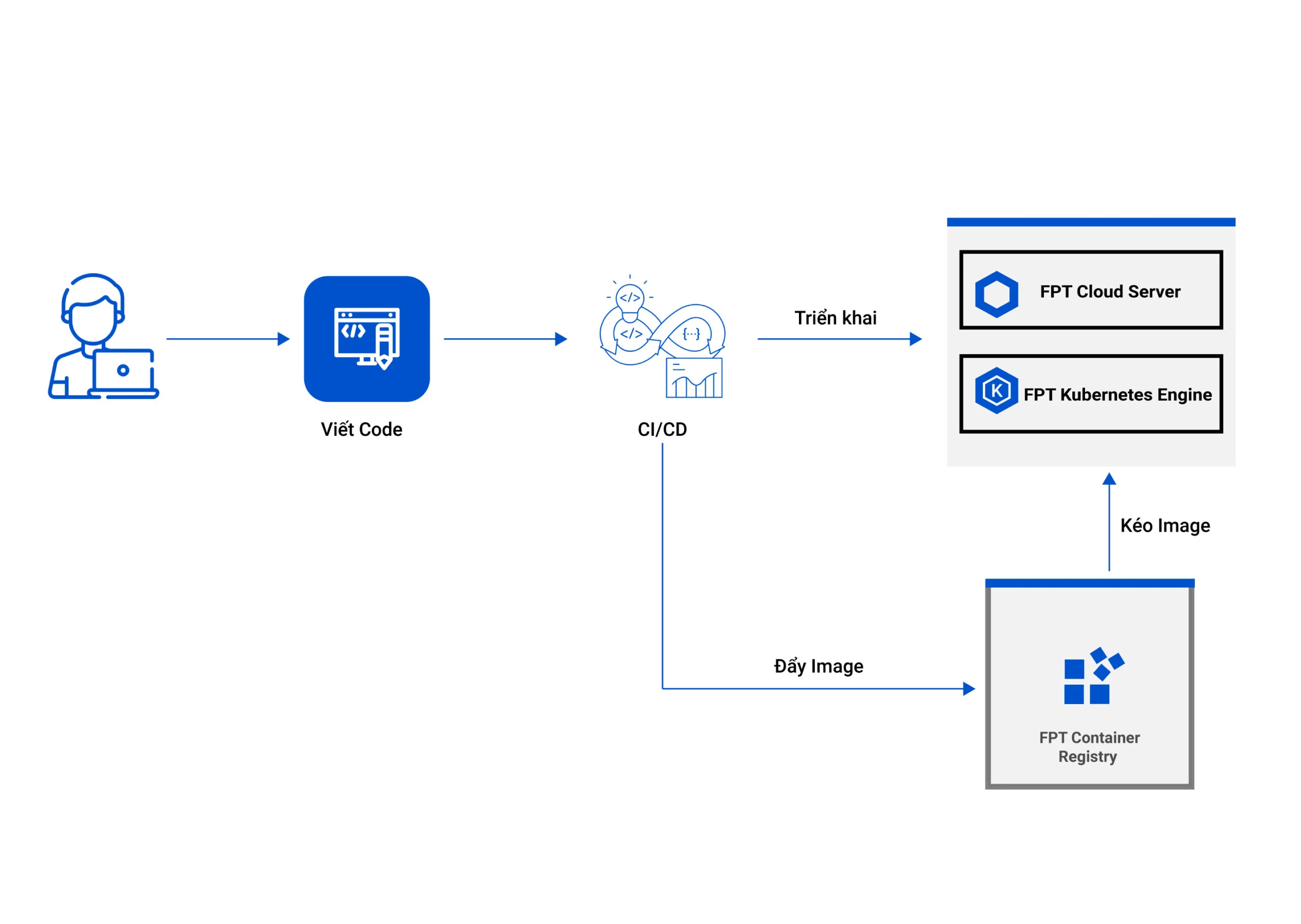Click the 'FPT Cloud Server' text

1110,292
